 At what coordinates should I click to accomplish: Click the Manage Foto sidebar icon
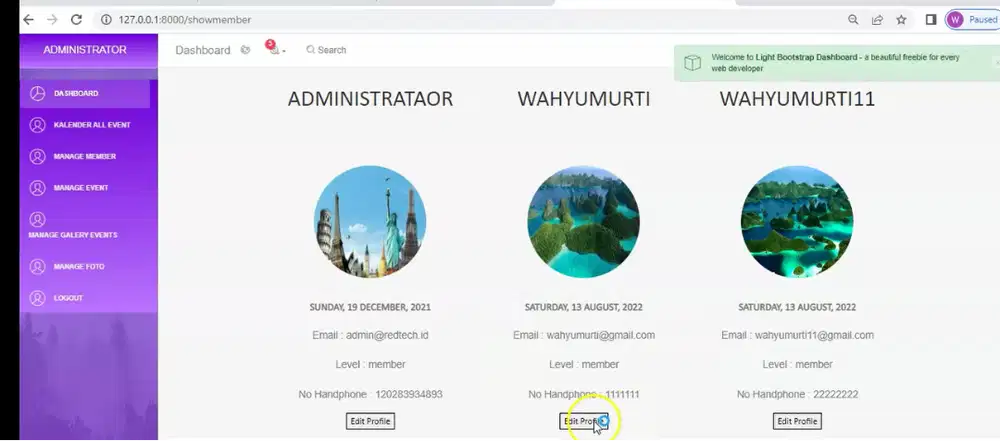[x=38, y=267]
